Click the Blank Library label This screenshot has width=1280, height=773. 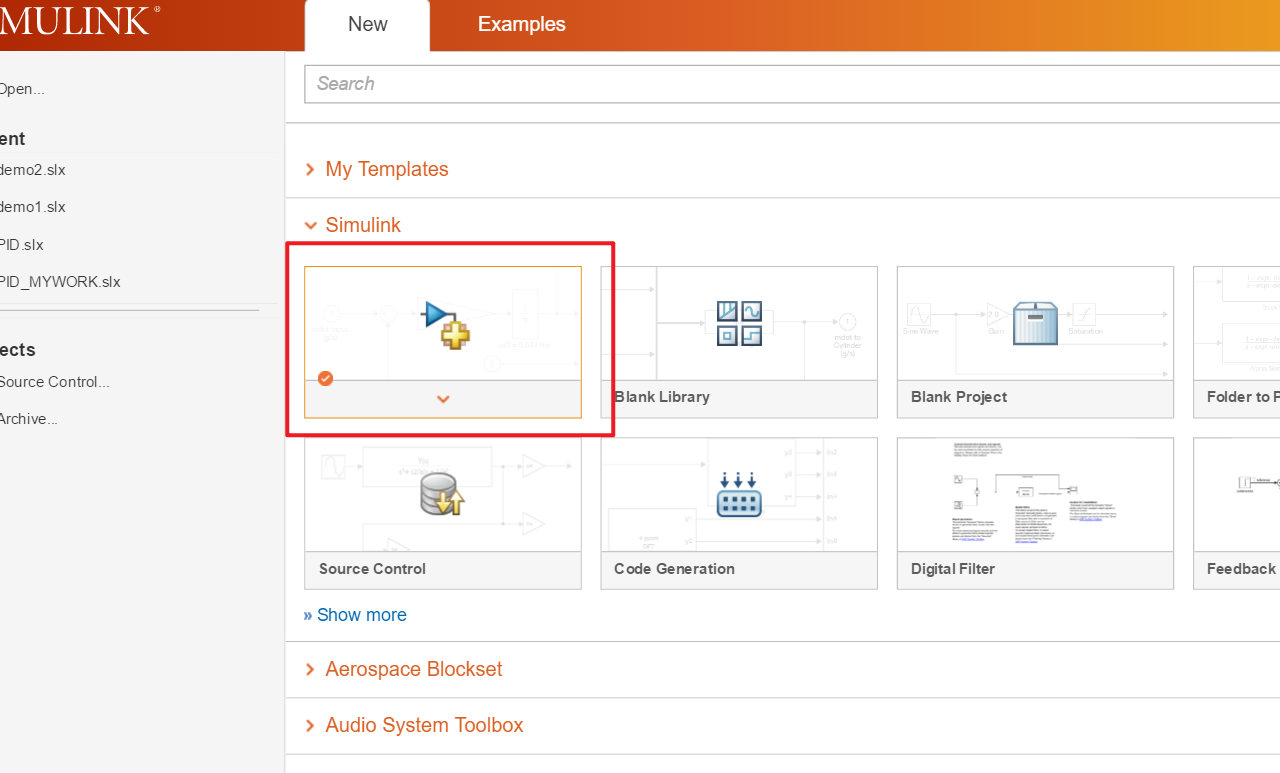662,397
